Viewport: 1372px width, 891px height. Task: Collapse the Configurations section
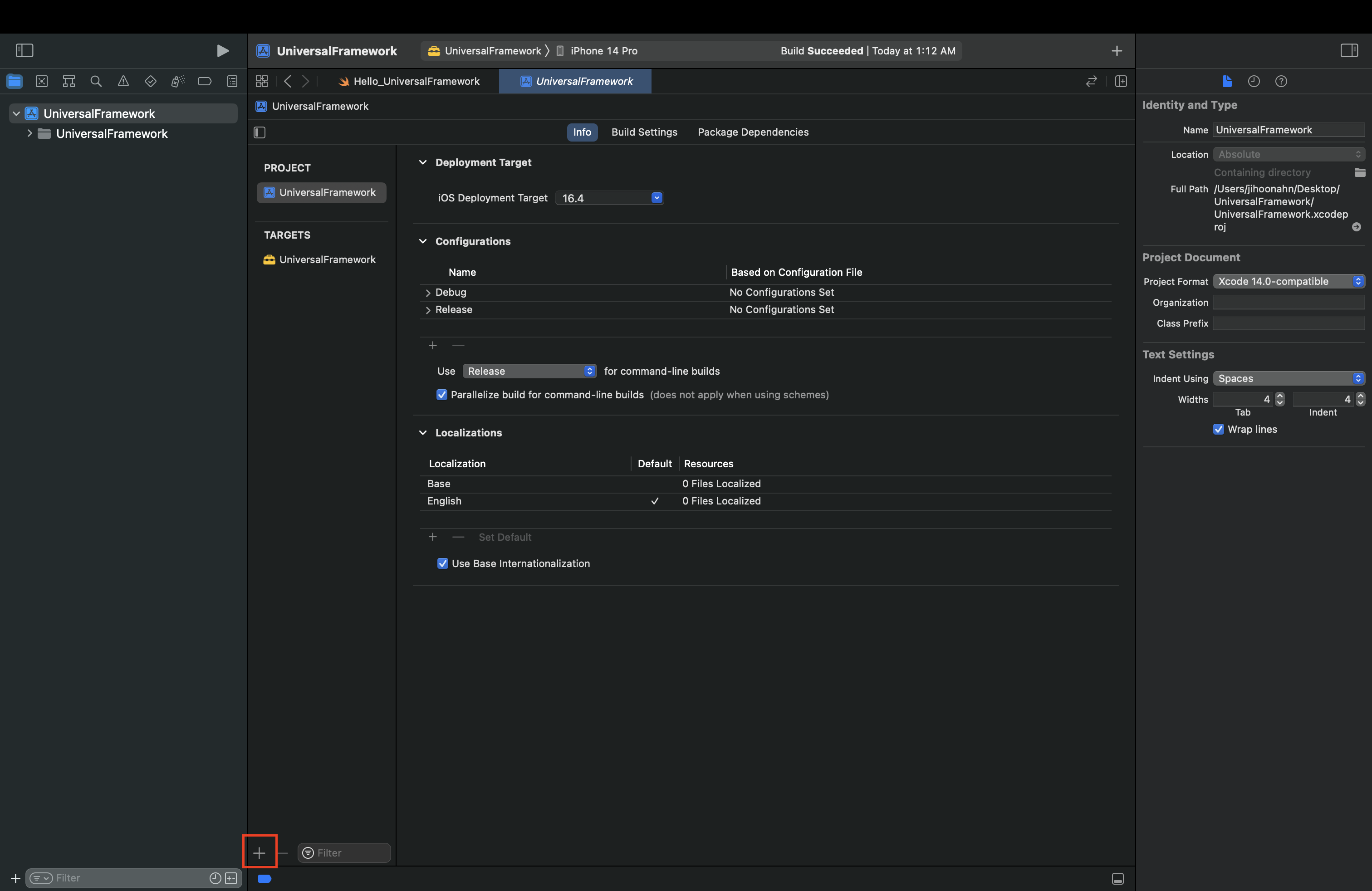[x=422, y=241]
